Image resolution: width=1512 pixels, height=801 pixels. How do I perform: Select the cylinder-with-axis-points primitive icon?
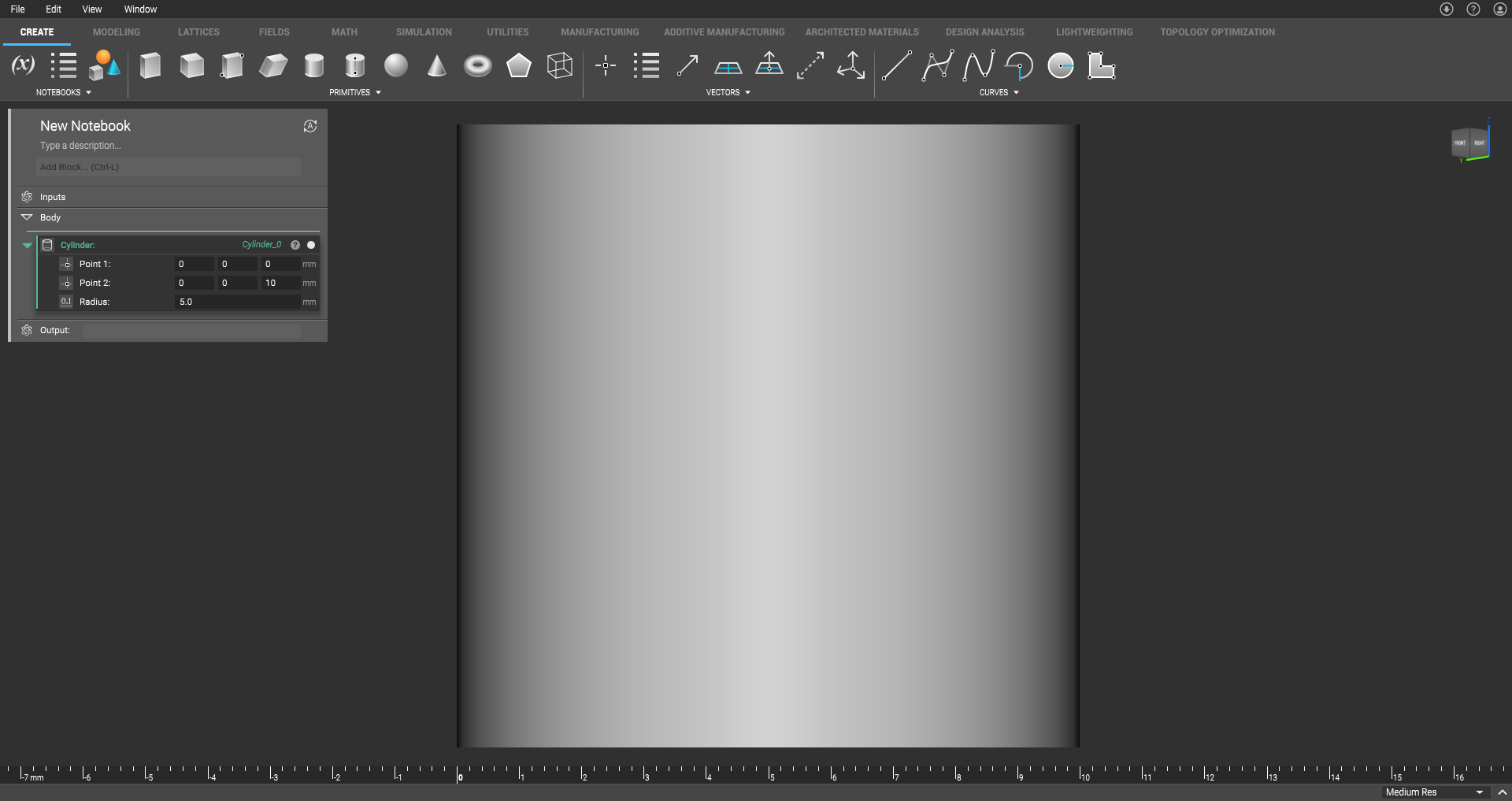(x=355, y=65)
